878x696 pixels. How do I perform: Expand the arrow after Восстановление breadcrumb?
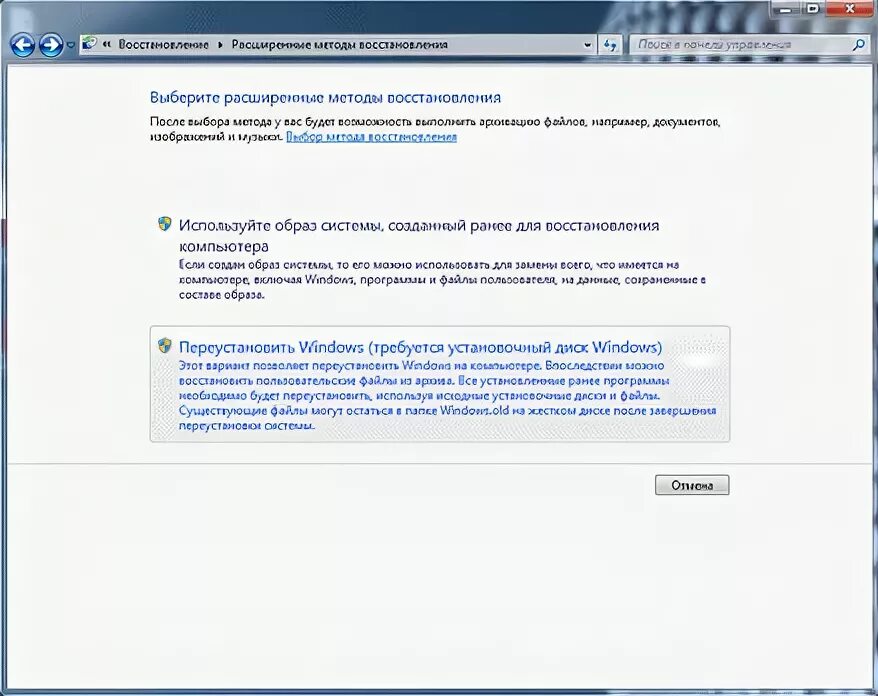220,44
